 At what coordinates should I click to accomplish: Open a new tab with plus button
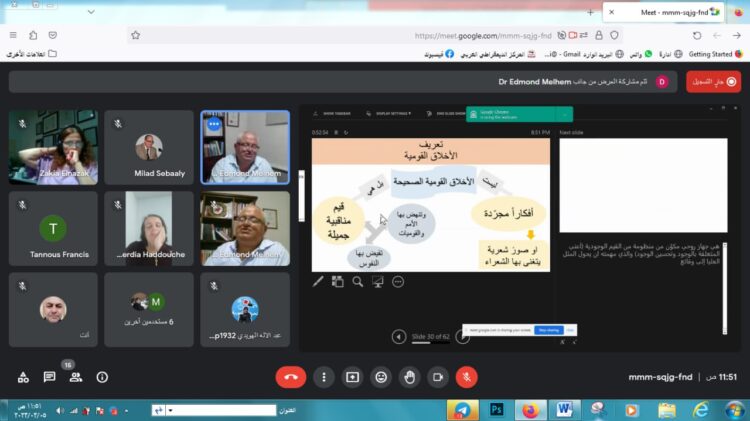[590, 12]
